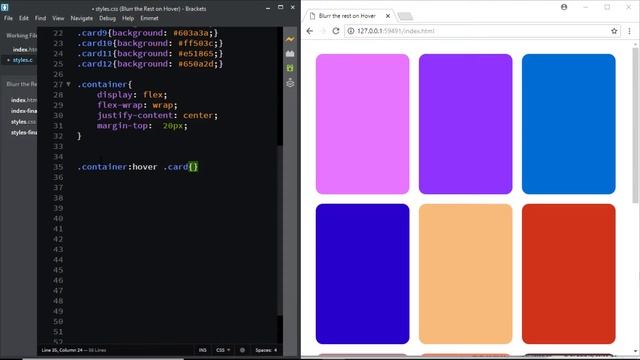Click the purple card in the browser page
Viewport: 640px width, 360px height.
pos(465,124)
